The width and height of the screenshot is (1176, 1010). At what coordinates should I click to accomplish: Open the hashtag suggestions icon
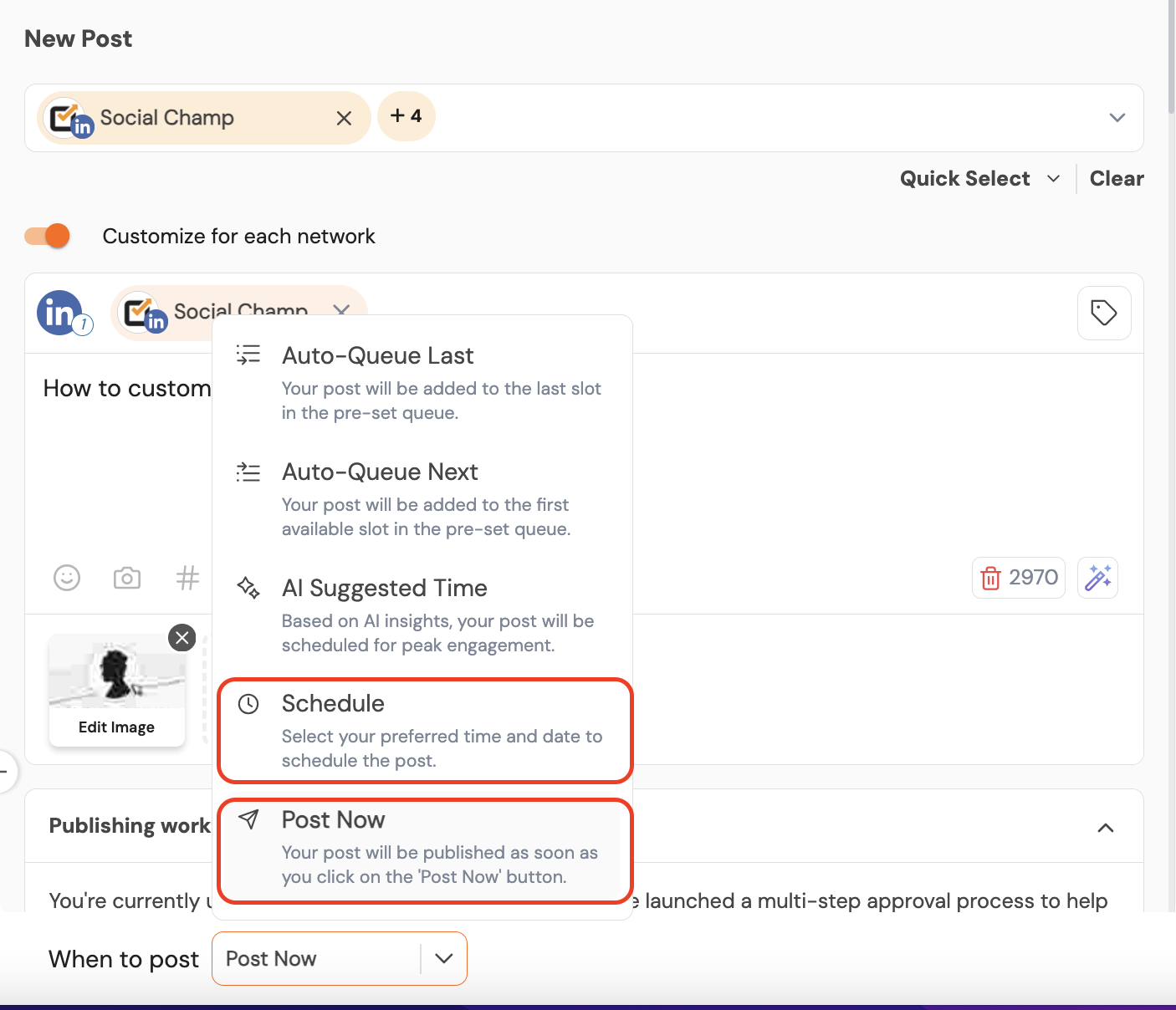click(187, 578)
